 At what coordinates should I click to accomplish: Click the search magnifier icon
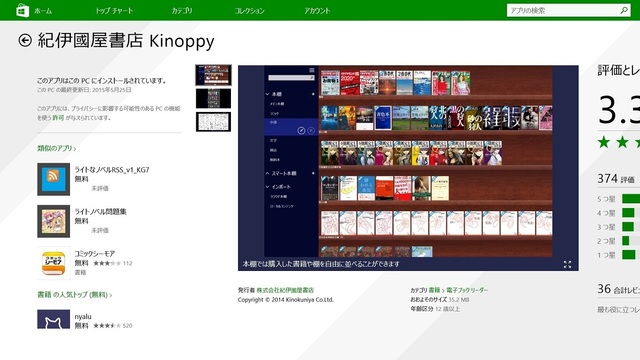(x=624, y=11)
